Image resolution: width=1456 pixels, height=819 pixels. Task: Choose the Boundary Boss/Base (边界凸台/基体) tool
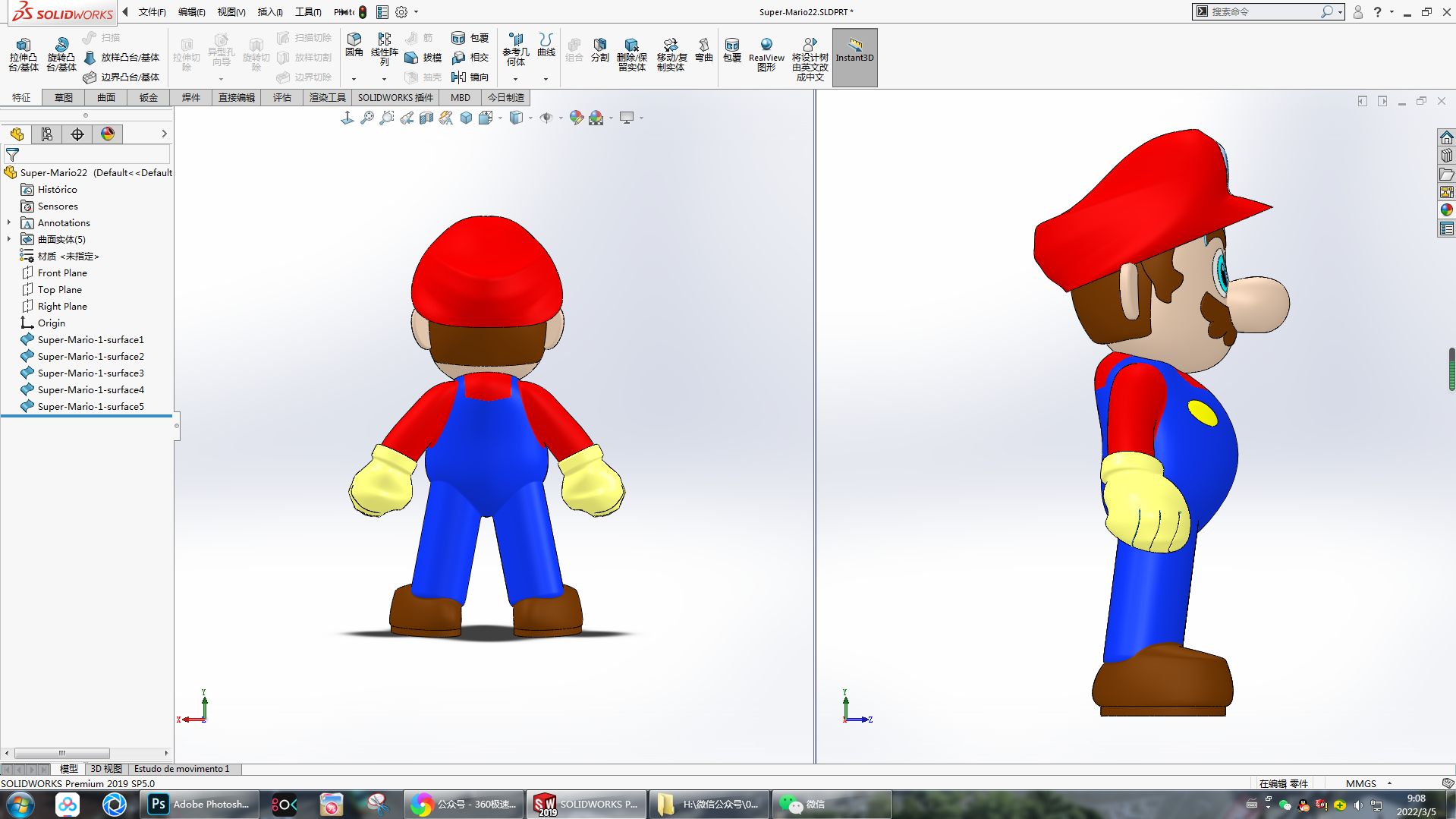pyautogui.click(x=121, y=77)
